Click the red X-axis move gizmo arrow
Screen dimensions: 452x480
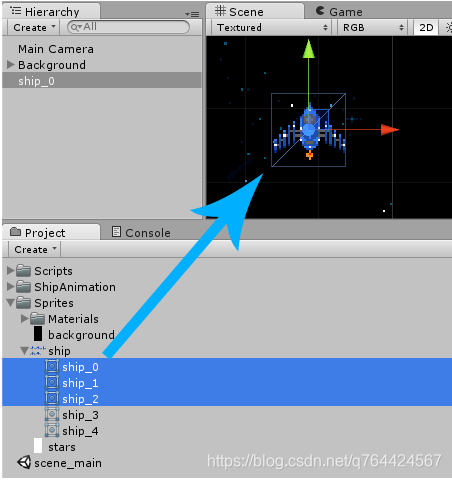(389, 130)
